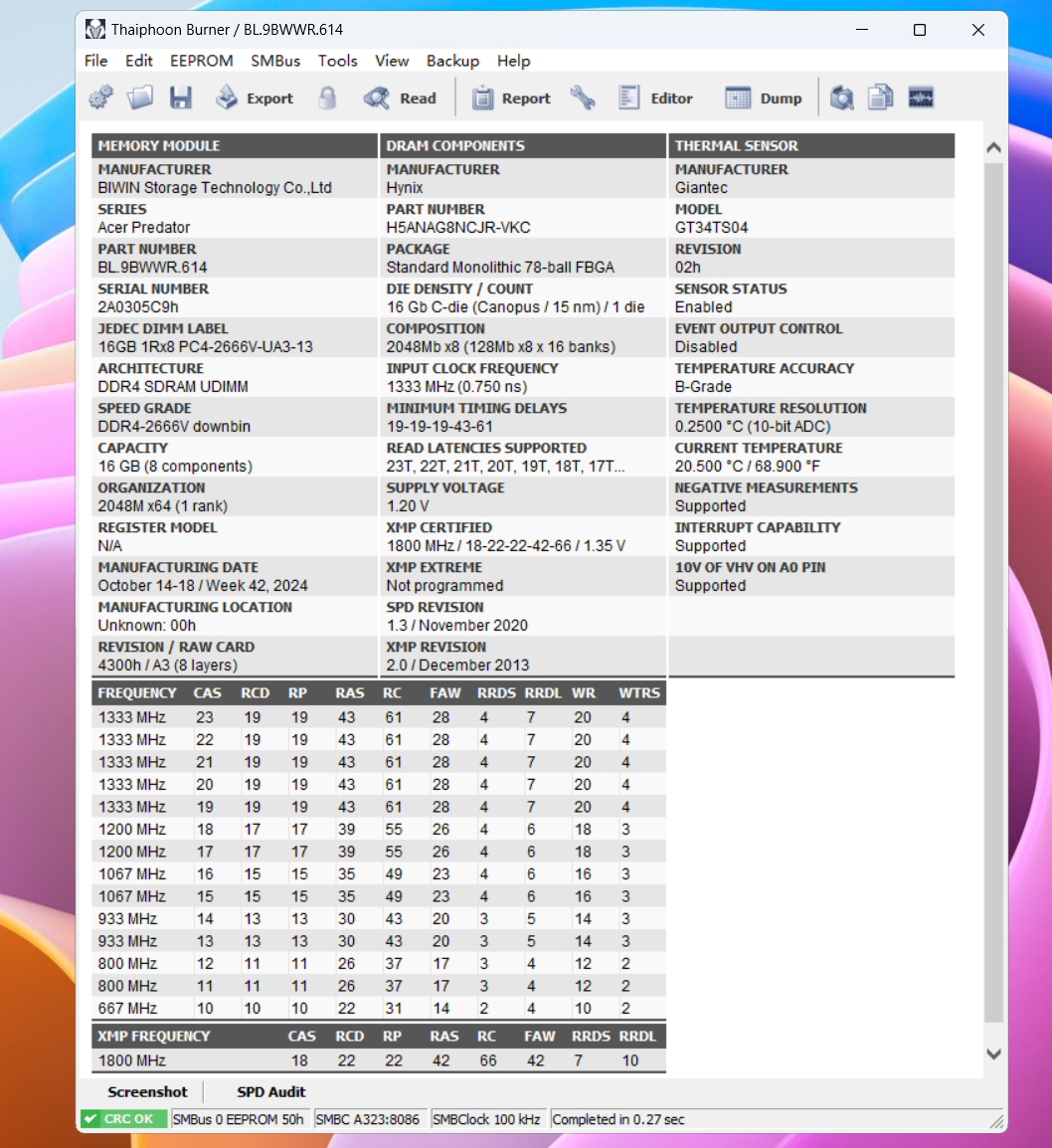Click the waveform monitor icon
1052x1148 pixels.
[921, 97]
